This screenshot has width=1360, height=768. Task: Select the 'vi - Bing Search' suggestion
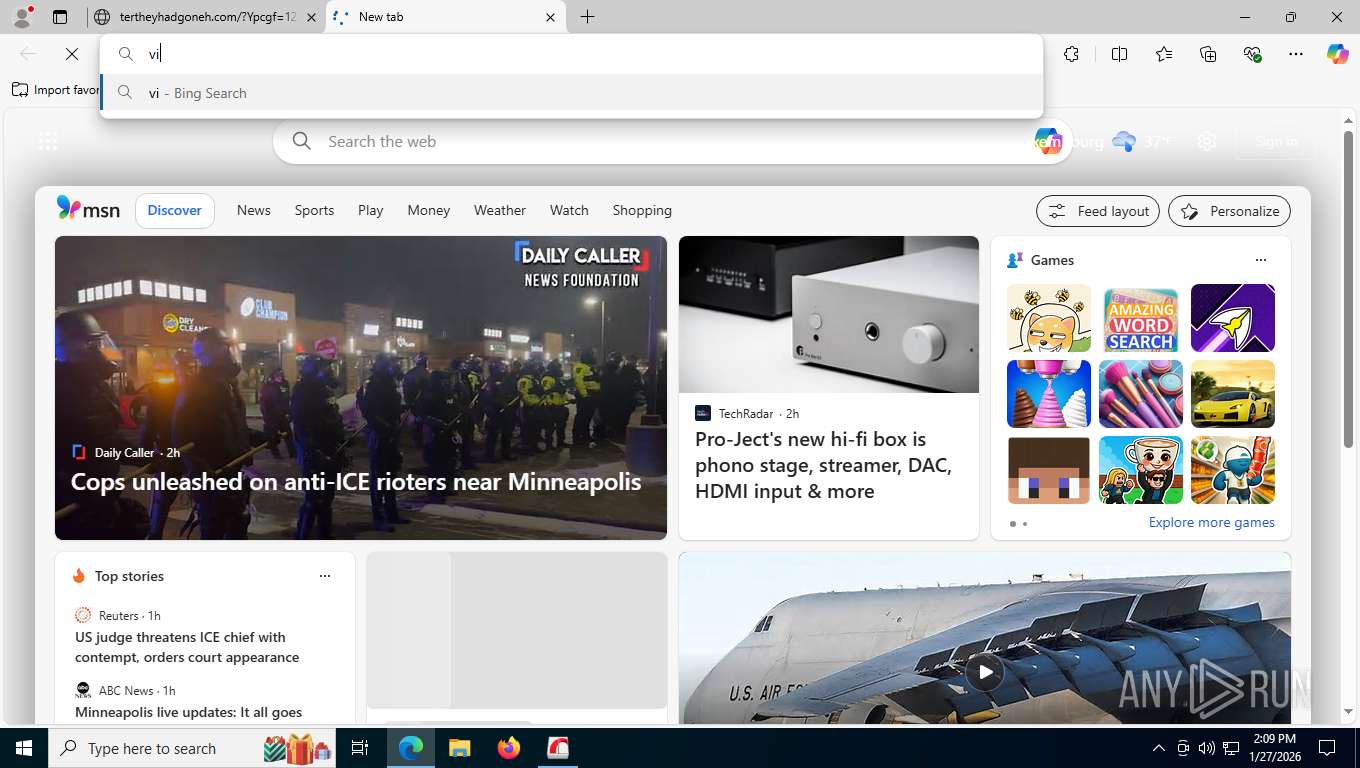click(572, 93)
